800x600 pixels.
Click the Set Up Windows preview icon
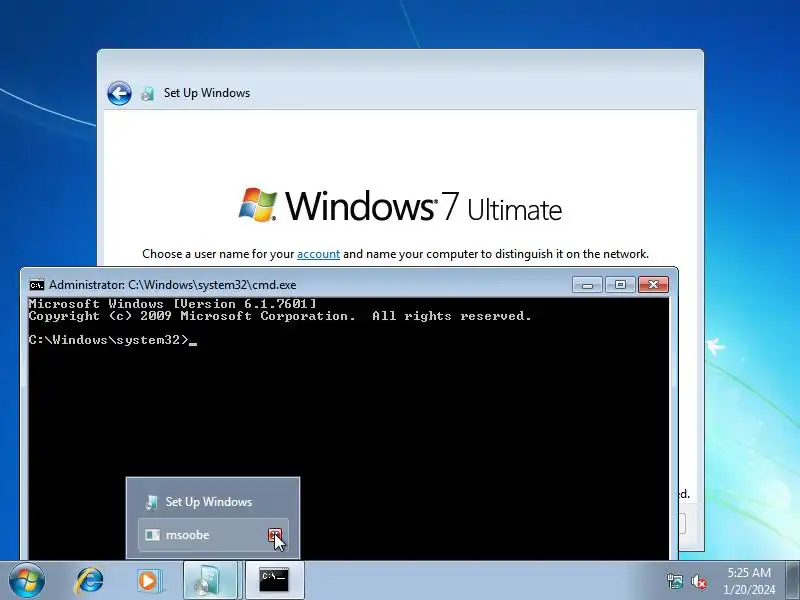point(151,502)
